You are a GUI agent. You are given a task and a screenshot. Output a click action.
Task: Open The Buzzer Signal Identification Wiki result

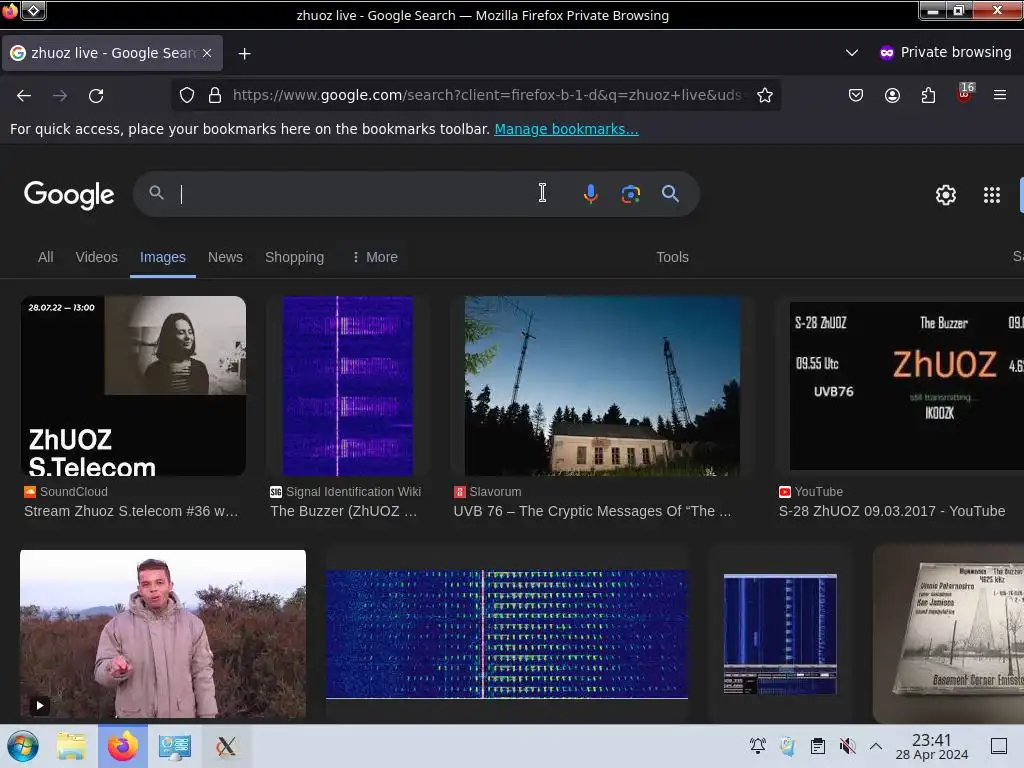(x=344, y=511)
